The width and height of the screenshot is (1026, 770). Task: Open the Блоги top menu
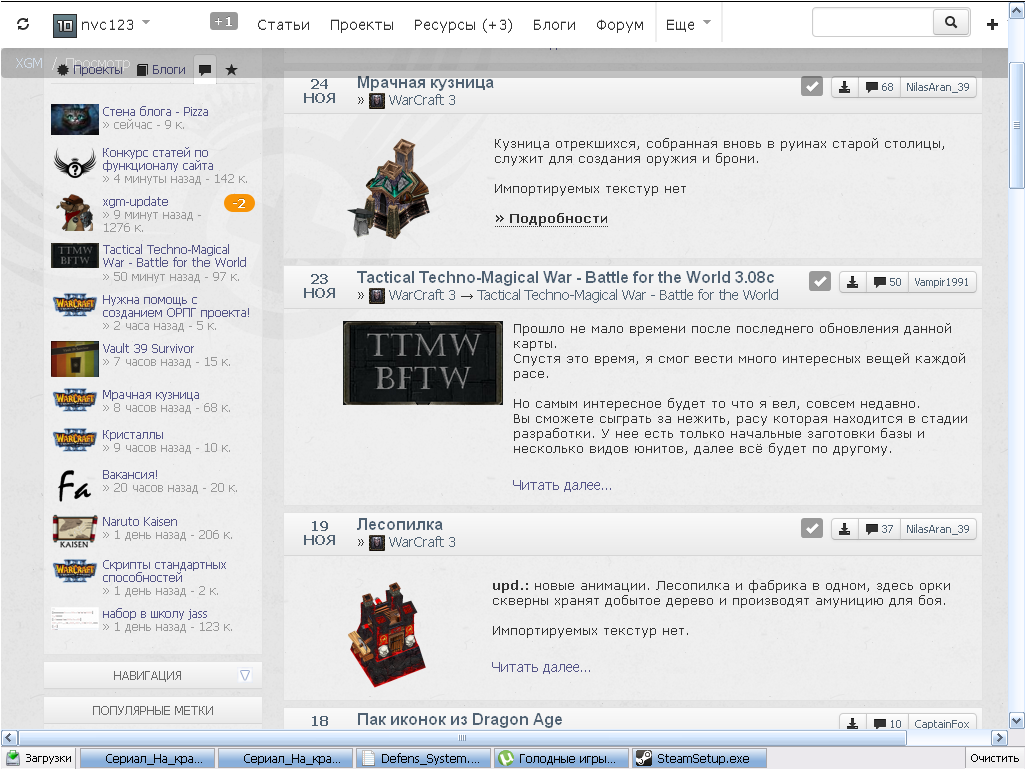[554, 25]
